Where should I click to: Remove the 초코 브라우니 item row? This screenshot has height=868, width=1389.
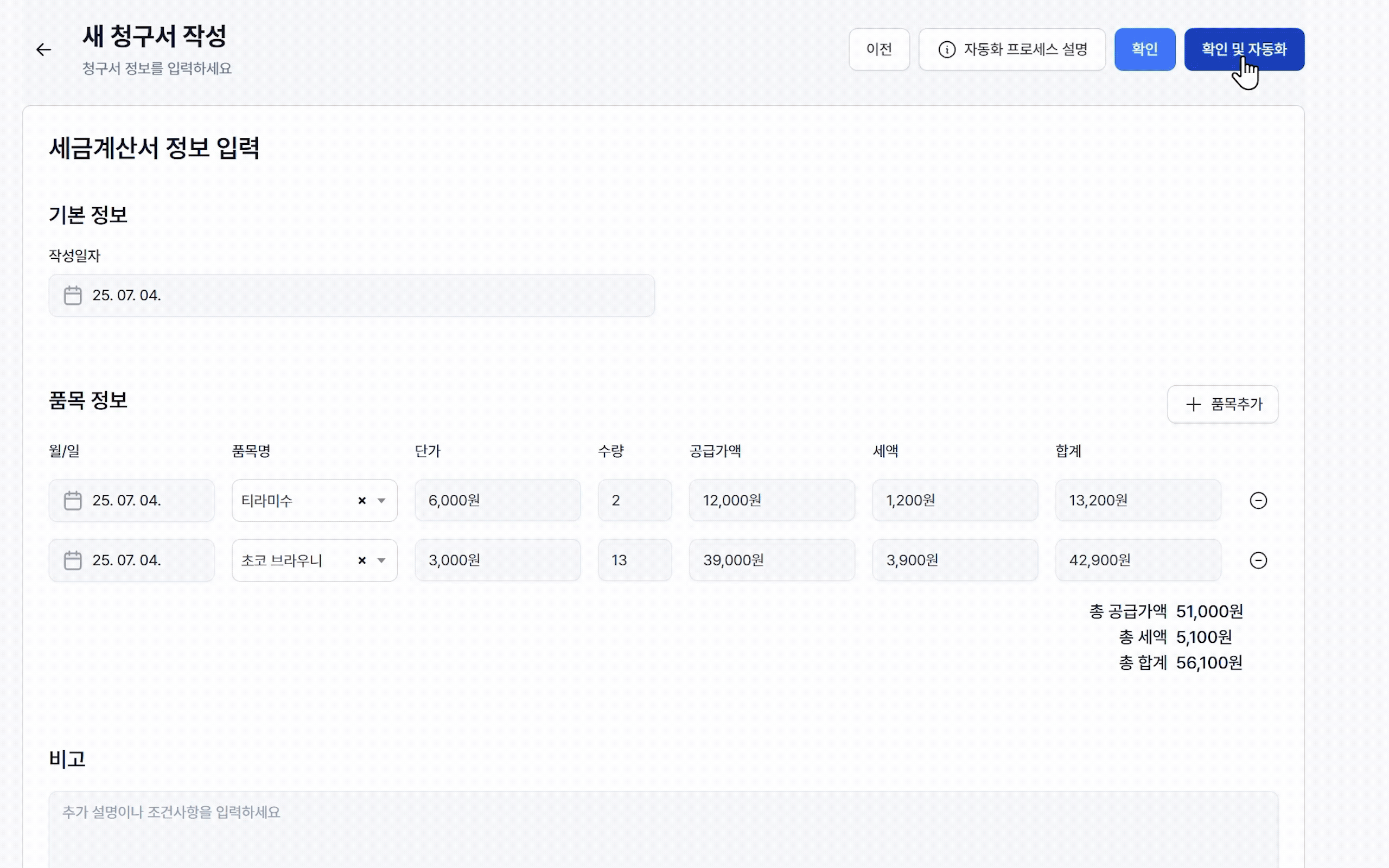tap(1258, 560)
